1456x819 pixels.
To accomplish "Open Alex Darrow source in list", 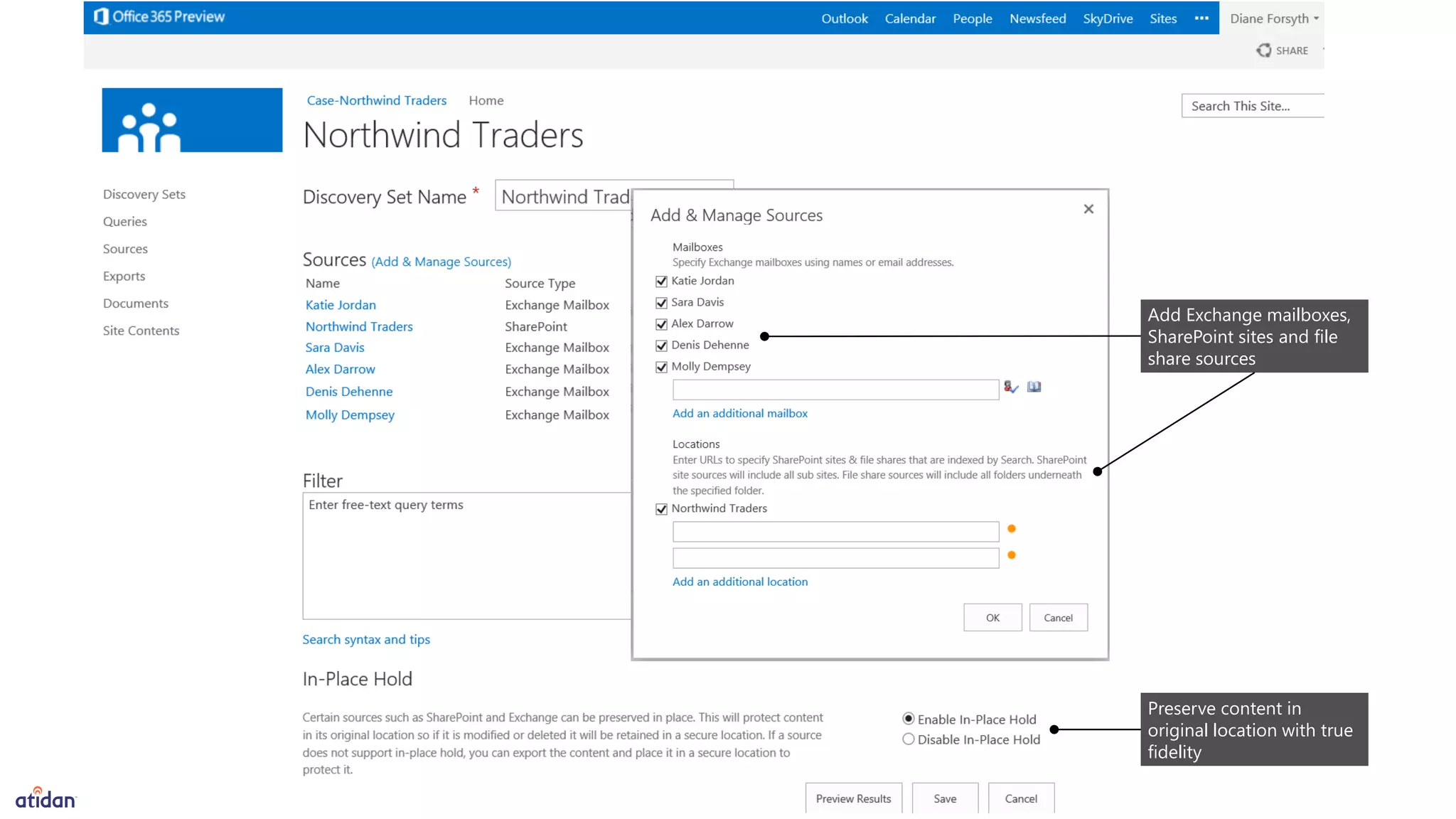I will tap(340, 369).
